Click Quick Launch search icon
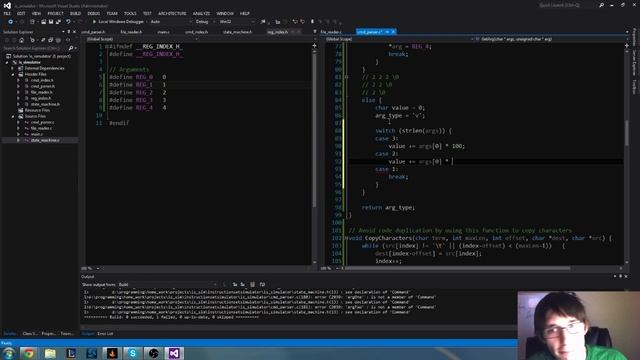 [601, 5]
